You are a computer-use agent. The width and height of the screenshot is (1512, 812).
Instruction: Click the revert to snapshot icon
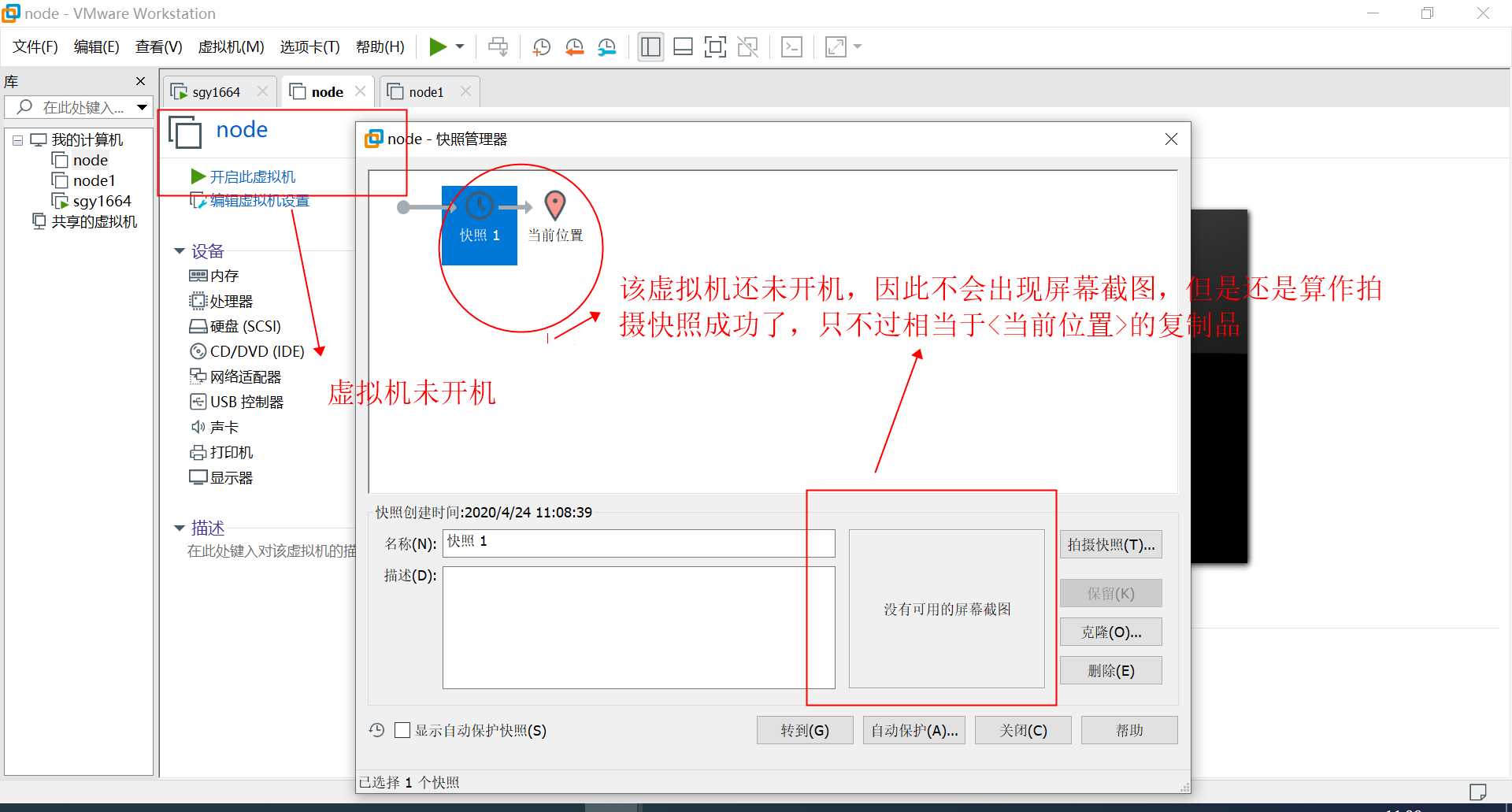tap(575, 47)
